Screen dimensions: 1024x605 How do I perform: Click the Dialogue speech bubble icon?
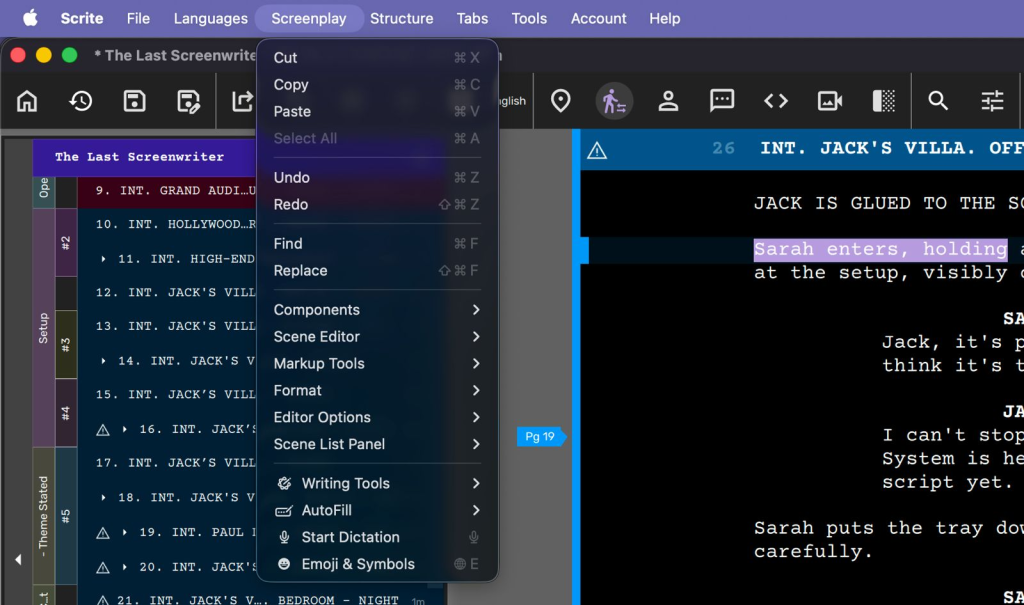click(722, 101)
